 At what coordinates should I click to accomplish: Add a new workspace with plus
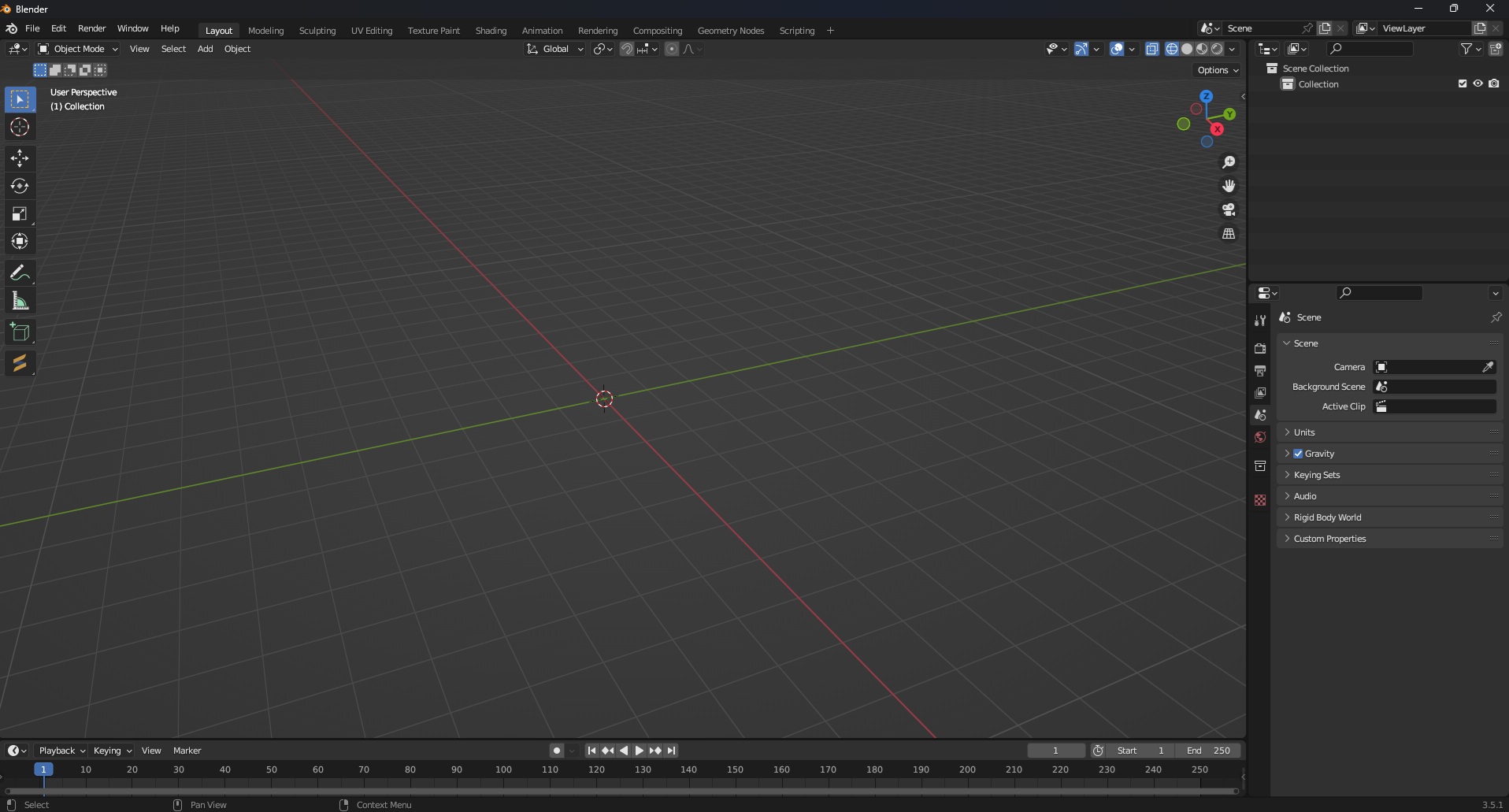[830, 31]
